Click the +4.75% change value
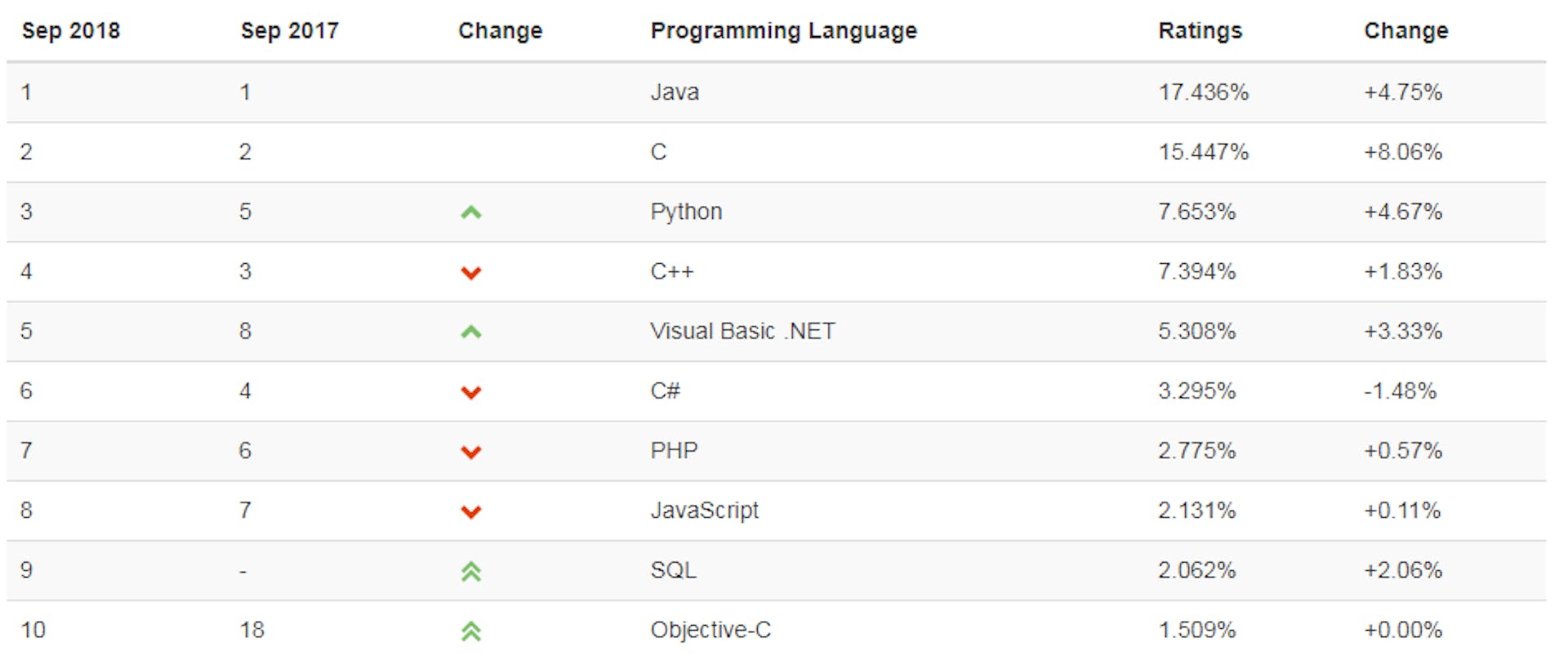Viewport: 1568px width, 656px height. pos(1403,92)
